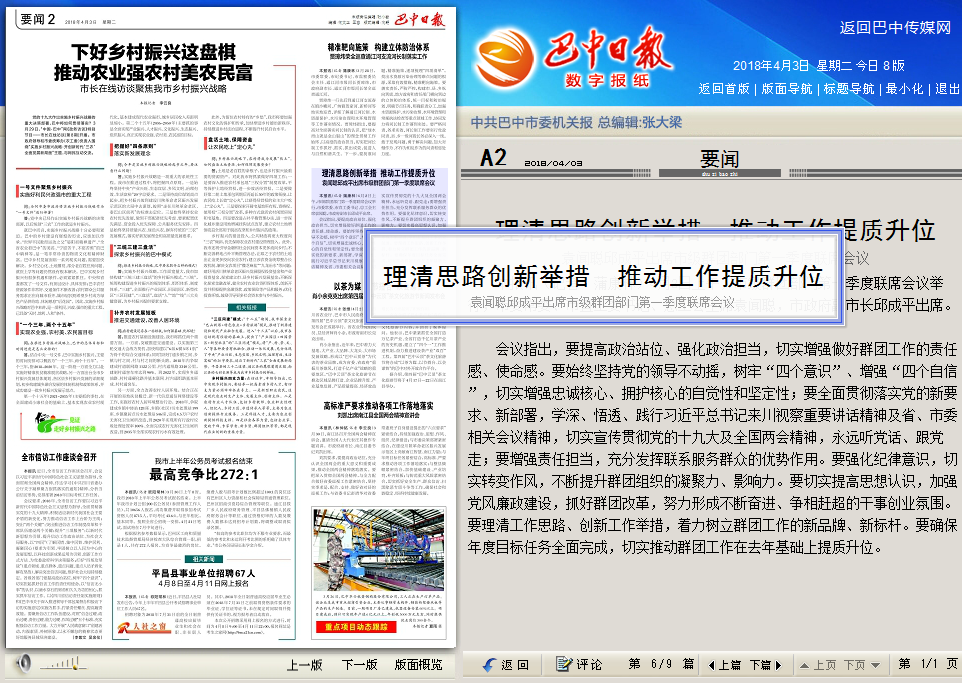Screen dimensions: 962x683
Task: Open the article 以茶为媒 on the page
Action: (347, 287)
